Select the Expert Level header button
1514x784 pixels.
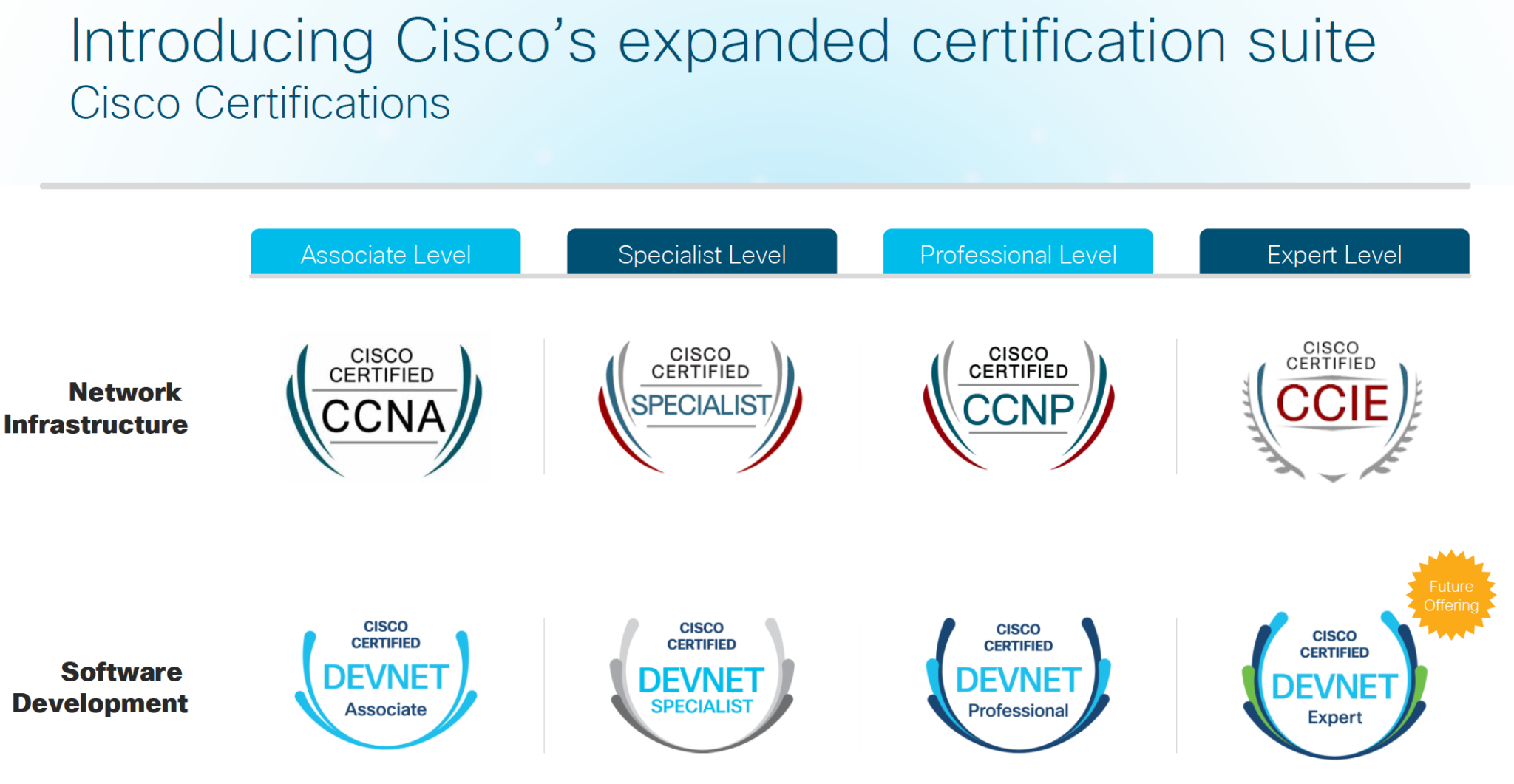pyautogui.click(x=1333, y=253)
